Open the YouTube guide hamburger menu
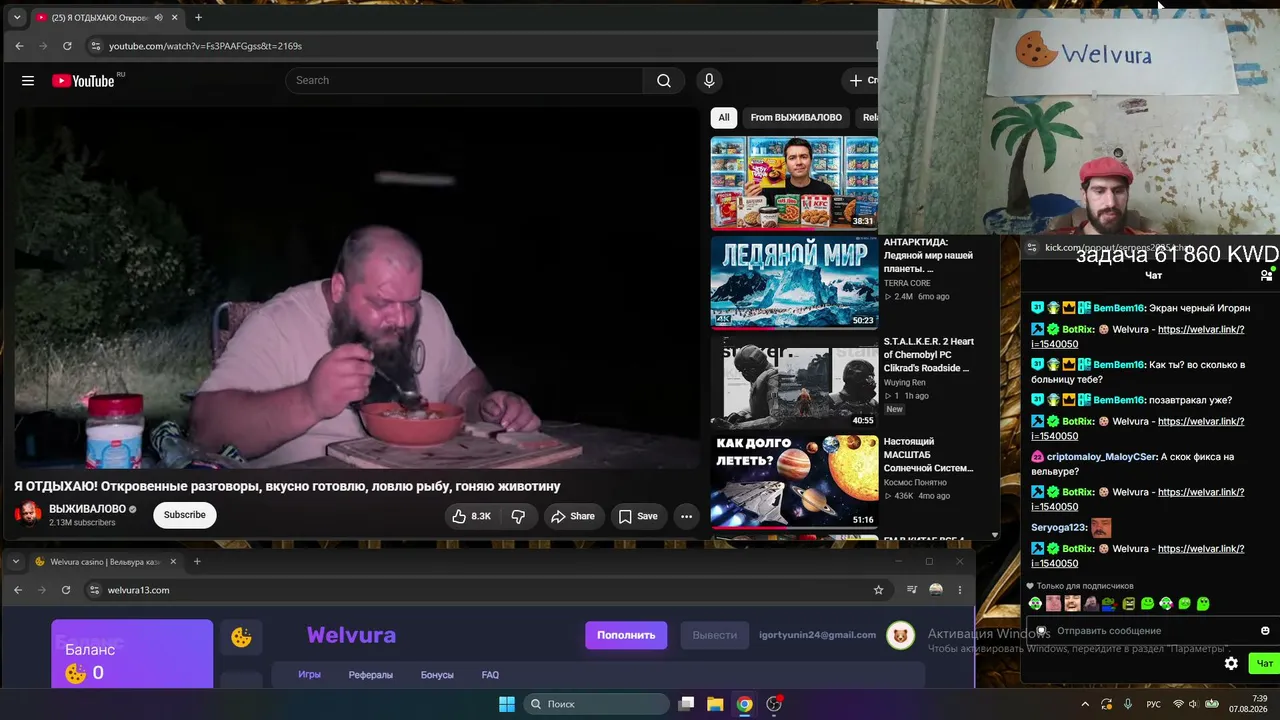 (x=28, y=81)
